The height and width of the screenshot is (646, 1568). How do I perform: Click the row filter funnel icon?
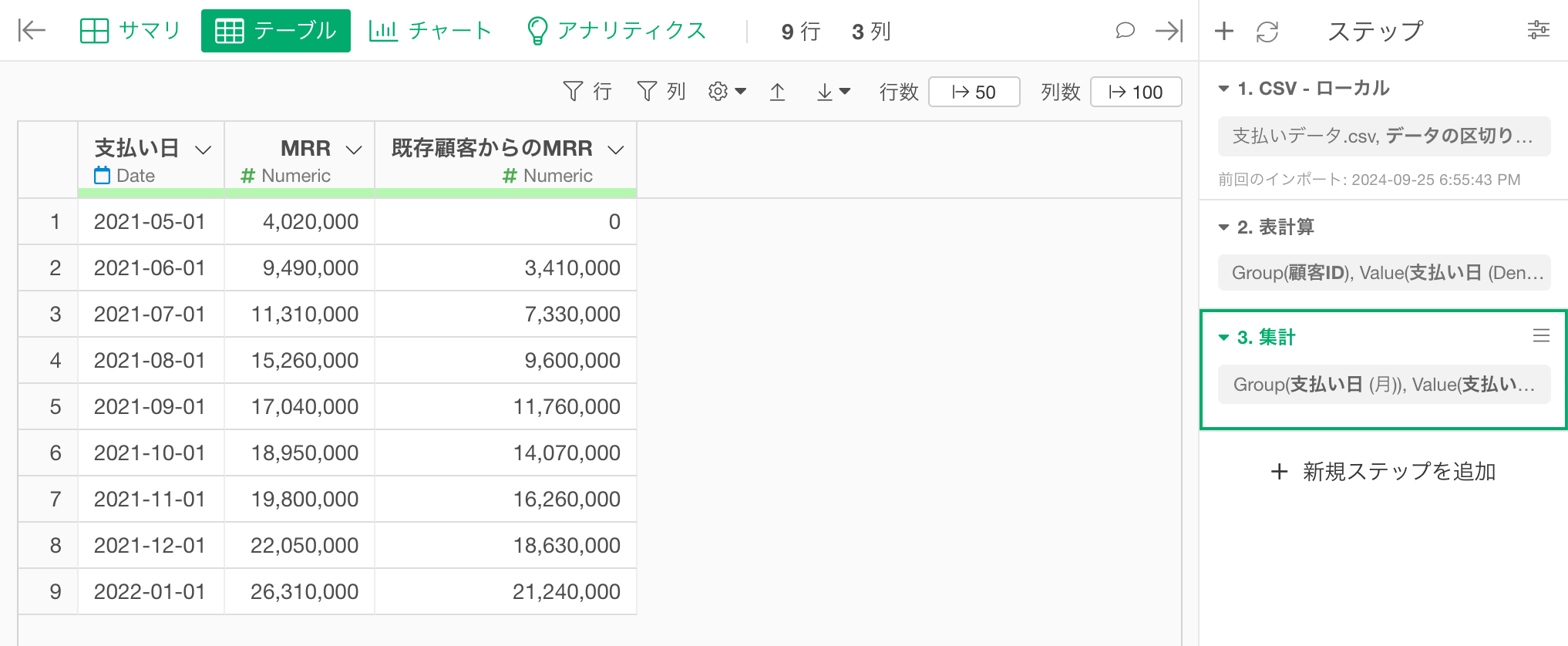[573, 92]
